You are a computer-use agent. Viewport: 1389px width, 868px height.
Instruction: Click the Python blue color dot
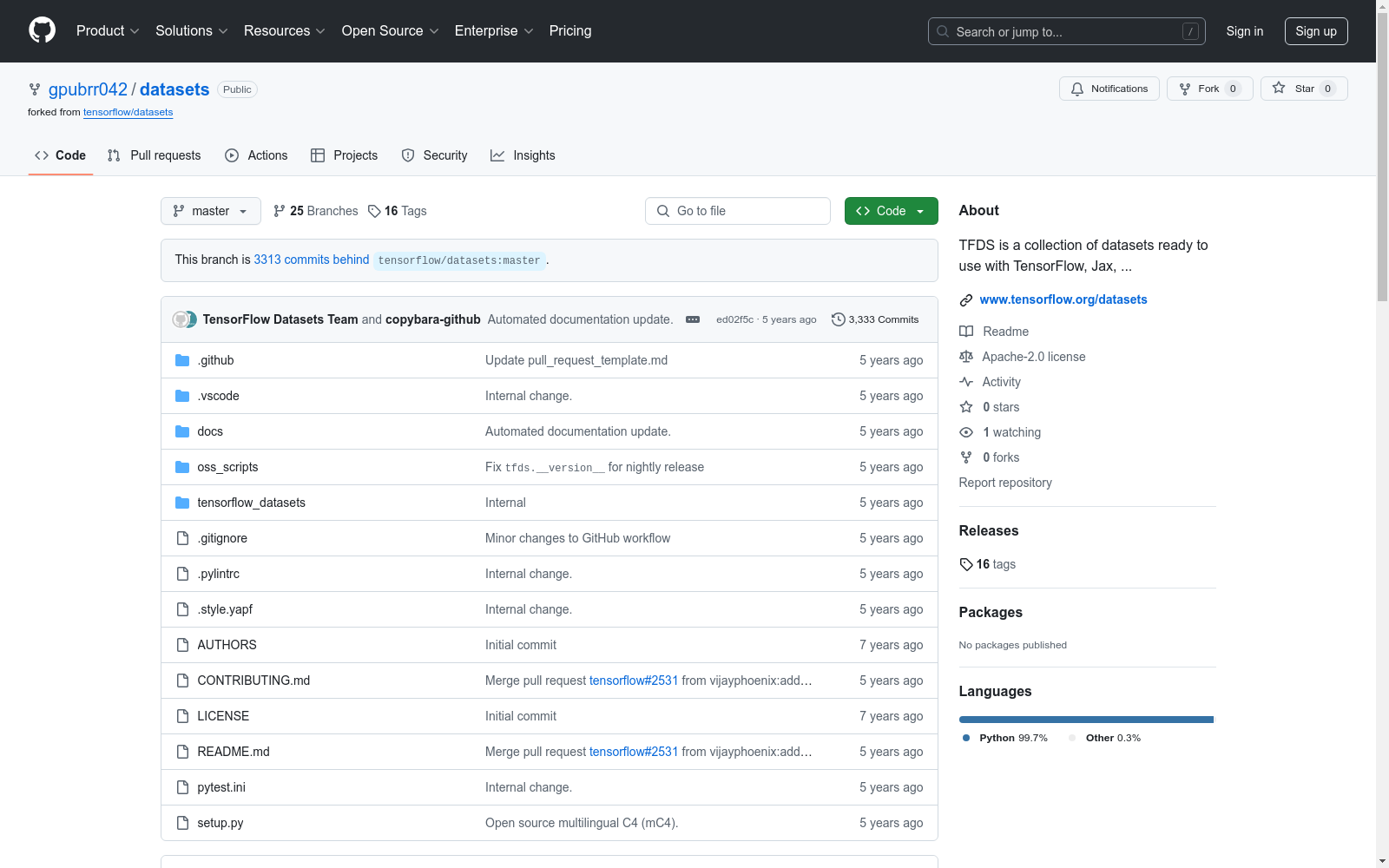pos(966,738)
